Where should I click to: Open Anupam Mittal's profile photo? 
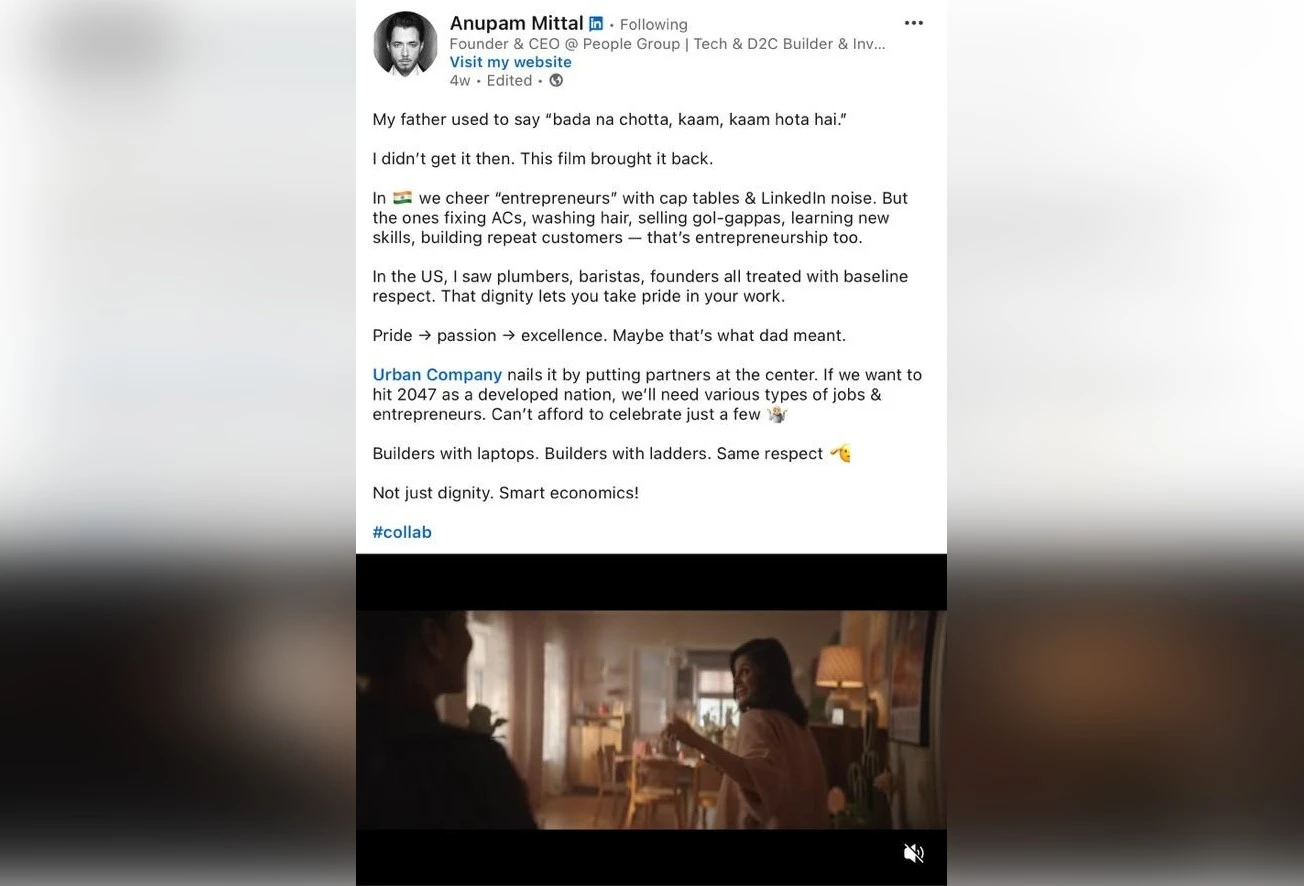pos(405,45)
